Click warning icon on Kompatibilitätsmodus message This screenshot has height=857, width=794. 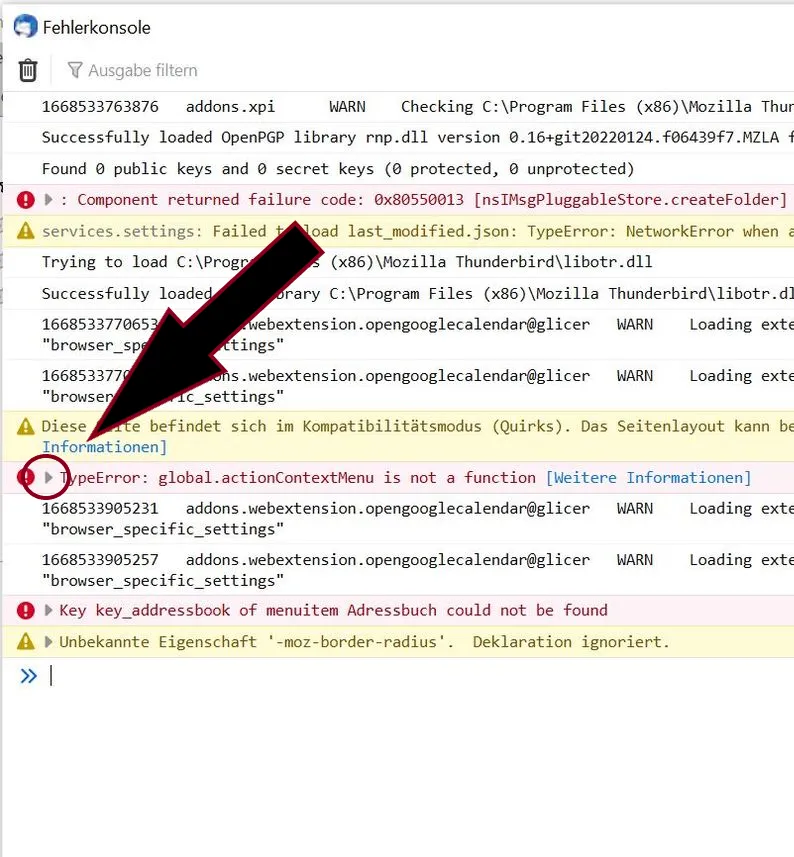[26, 426]
